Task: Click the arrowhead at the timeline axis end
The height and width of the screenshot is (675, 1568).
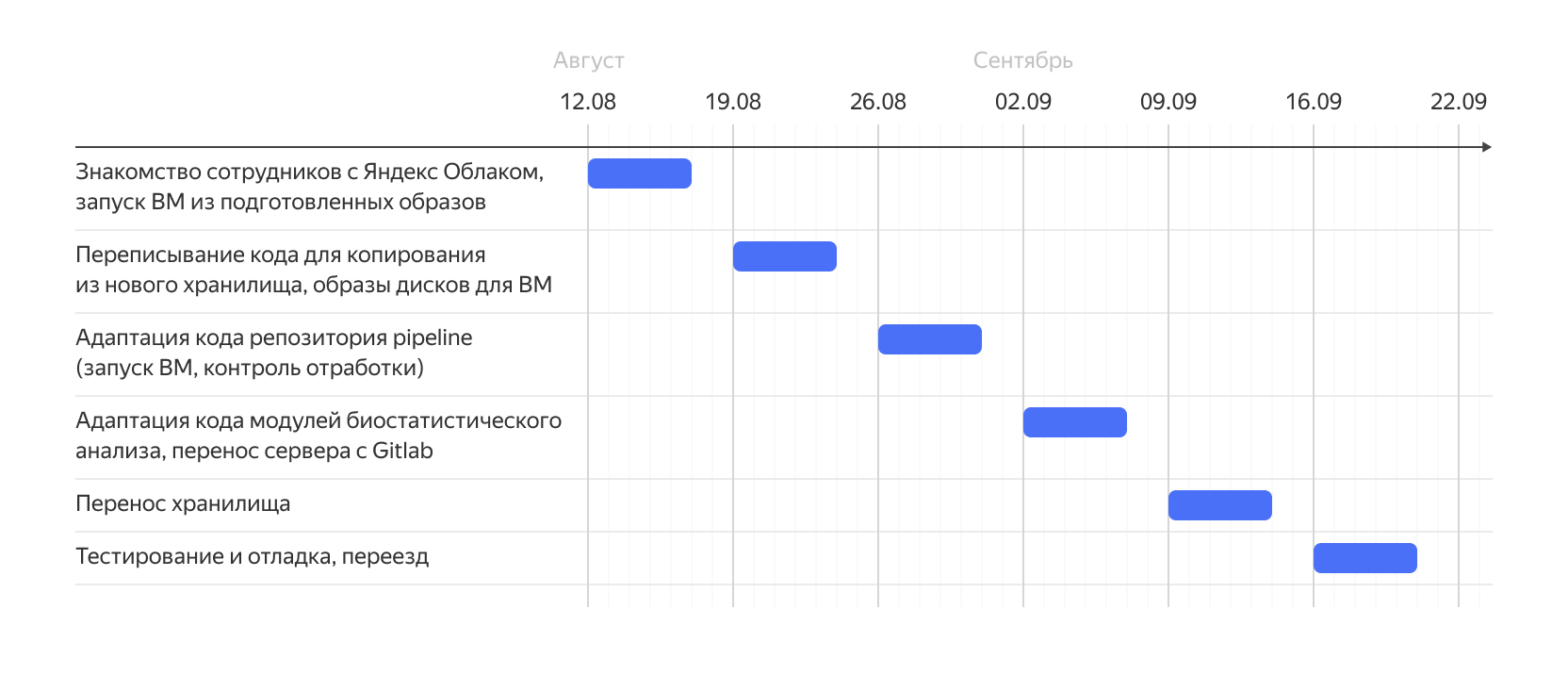Action: click(1487, 147)
